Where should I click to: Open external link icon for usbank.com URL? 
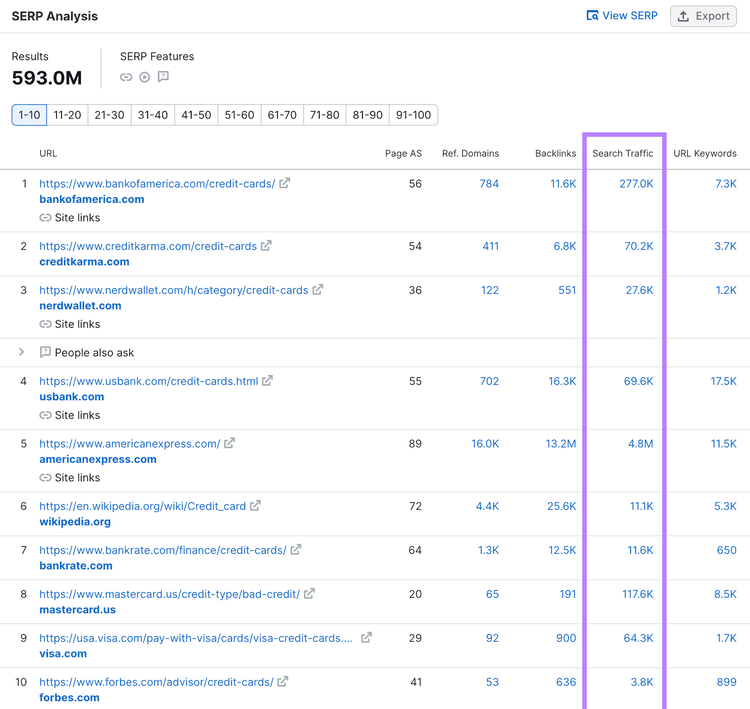point(267,381)
